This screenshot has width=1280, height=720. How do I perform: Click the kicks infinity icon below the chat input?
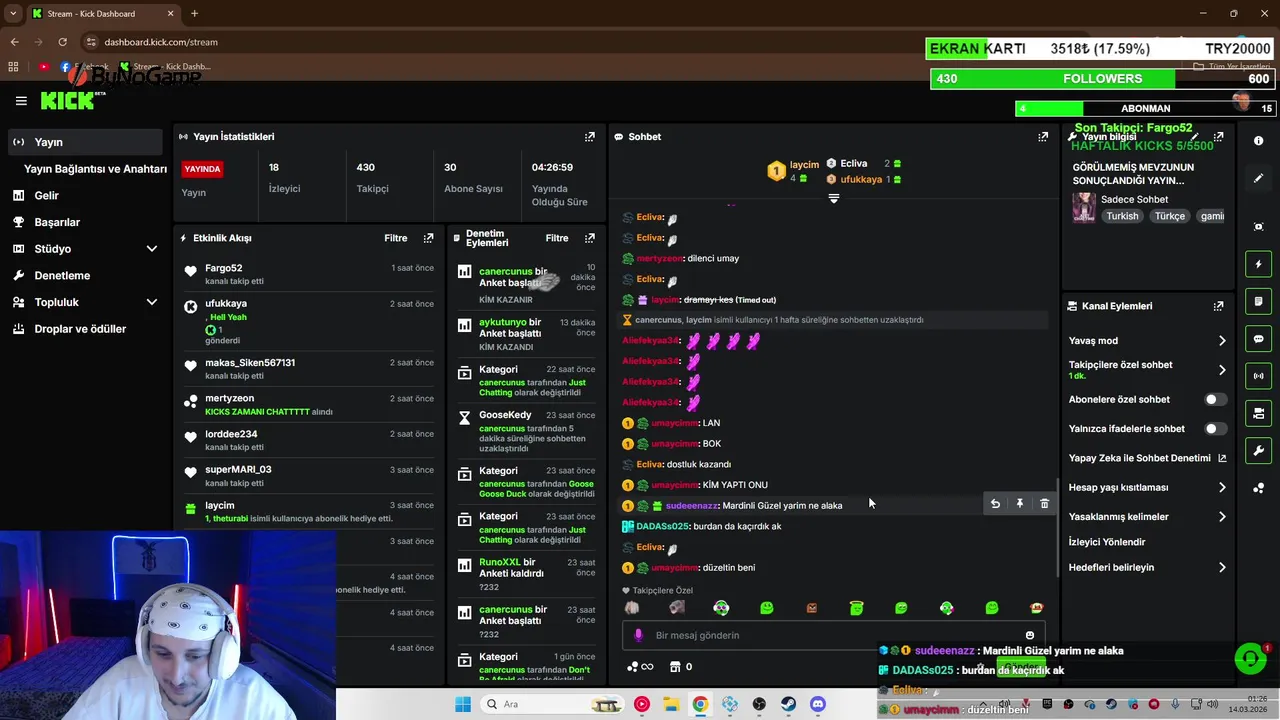point(639,667)
